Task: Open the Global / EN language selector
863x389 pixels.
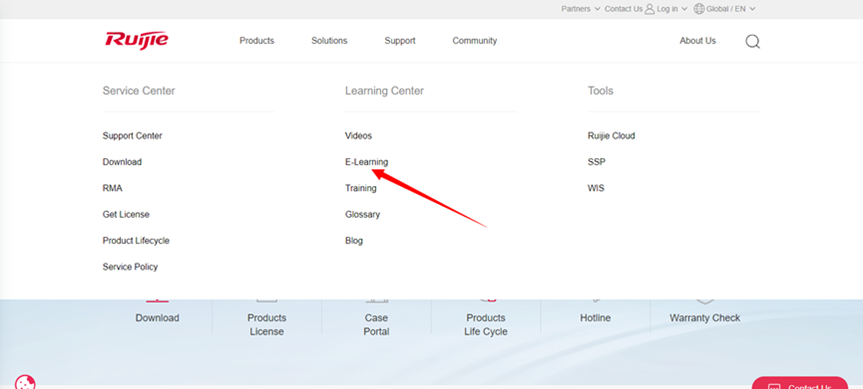Action: 731,9
